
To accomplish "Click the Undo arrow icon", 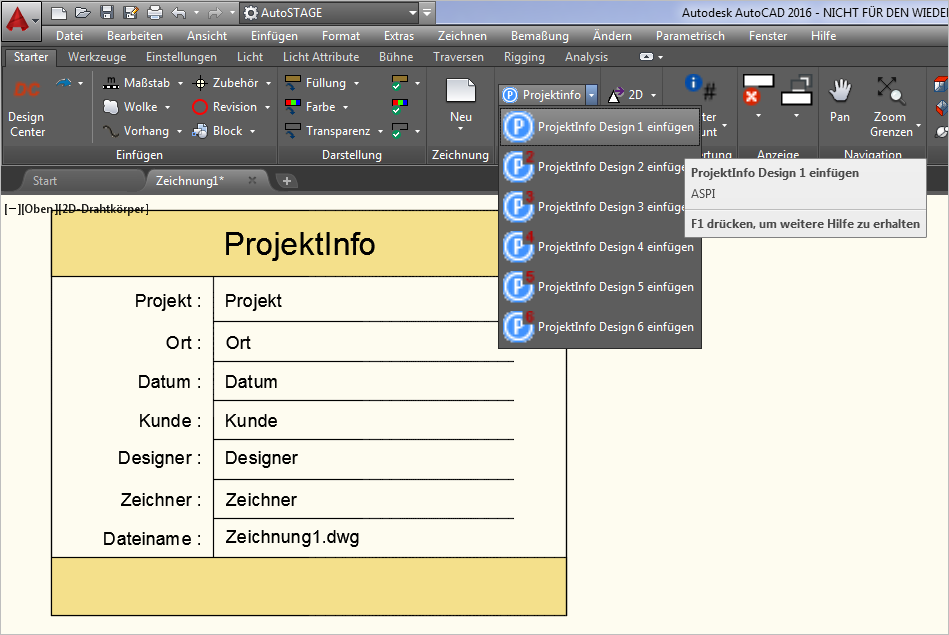I will click(x=178, y=13).
